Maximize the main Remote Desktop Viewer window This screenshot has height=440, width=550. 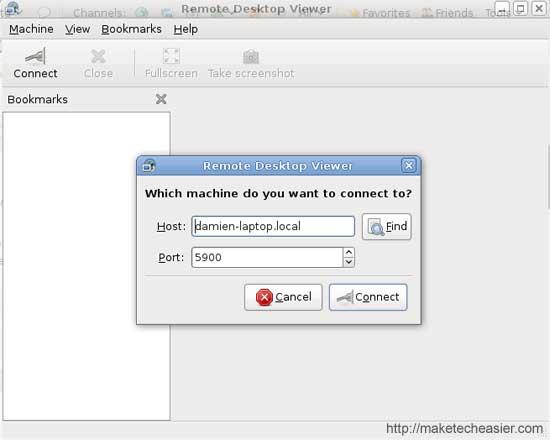521,8
